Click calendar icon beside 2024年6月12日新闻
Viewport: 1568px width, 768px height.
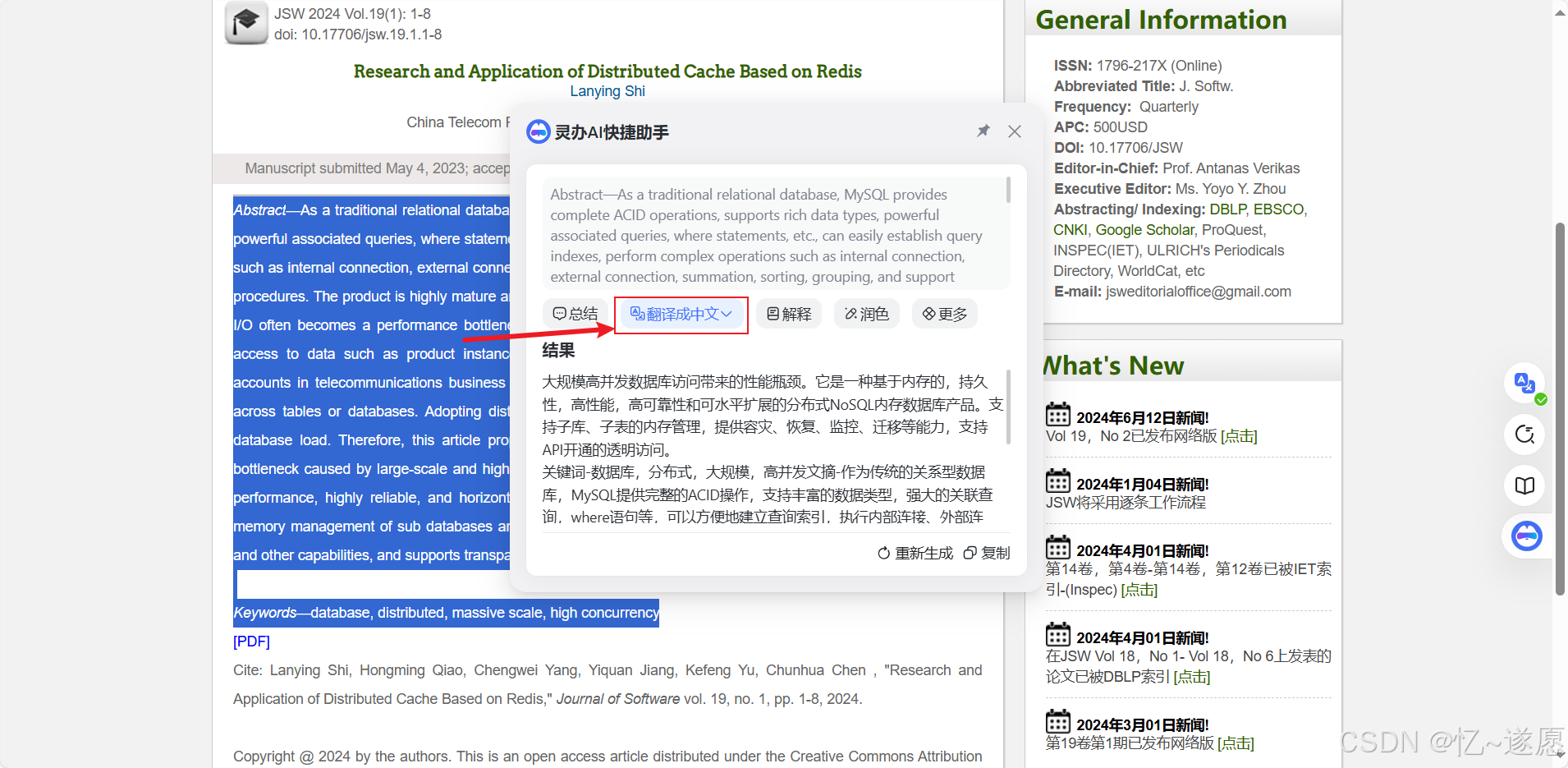click(x=1058, y=415)
